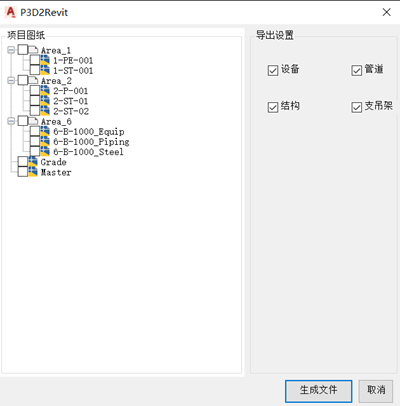
Task: Collapse the Area_2 tree node
Action: (11, 80)
